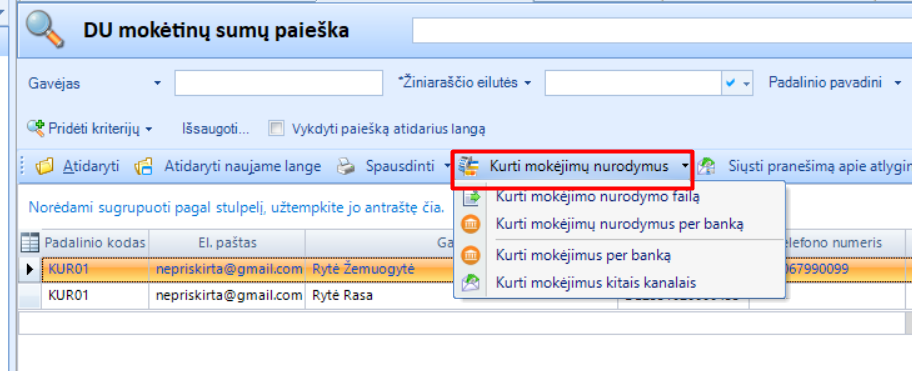Viewport: 912px width, 371px height.
Task: Click the Atidaryti folder icon
Action: point(44,167)
